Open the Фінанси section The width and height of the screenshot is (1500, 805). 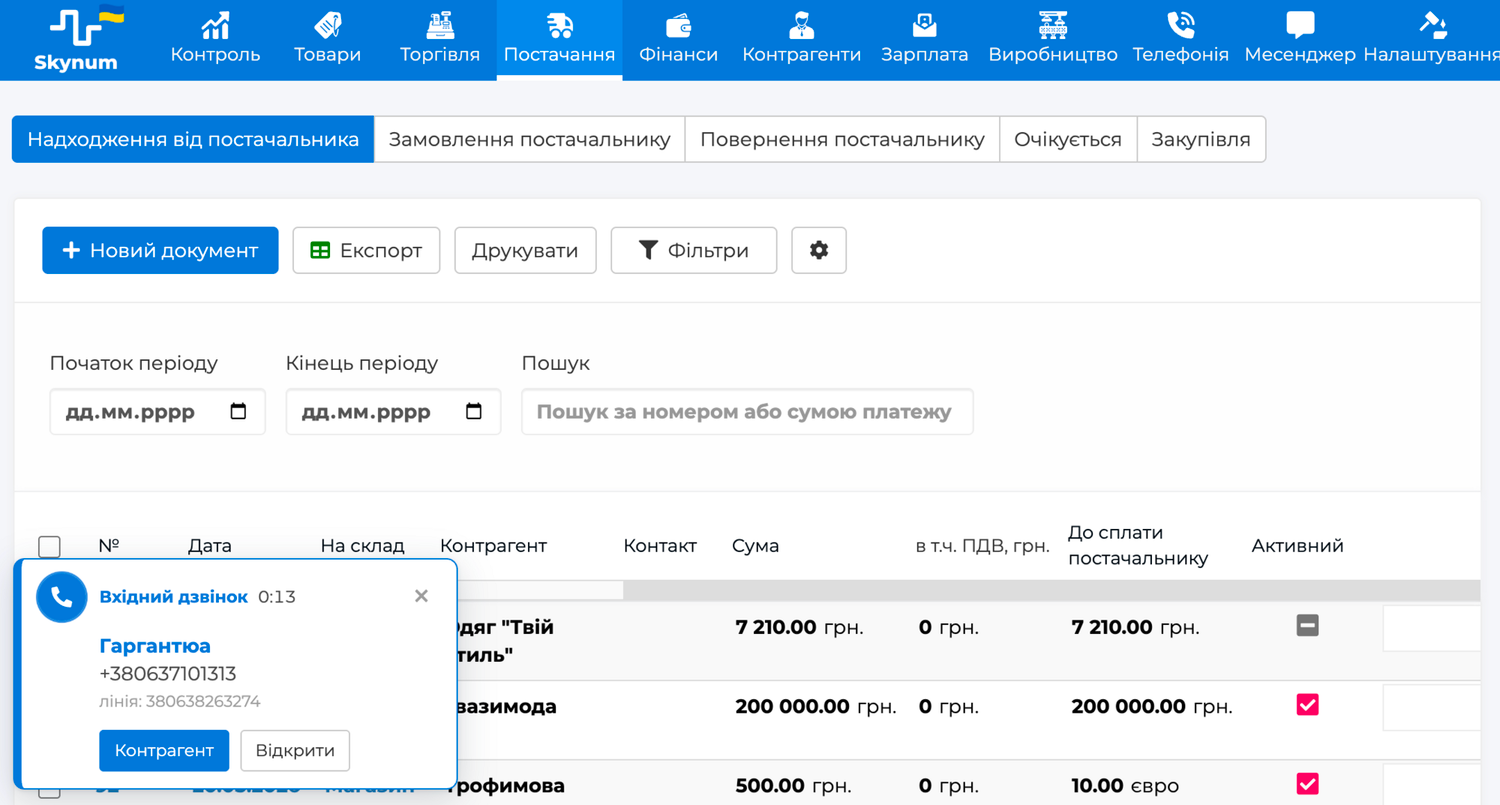coord(679,40)
